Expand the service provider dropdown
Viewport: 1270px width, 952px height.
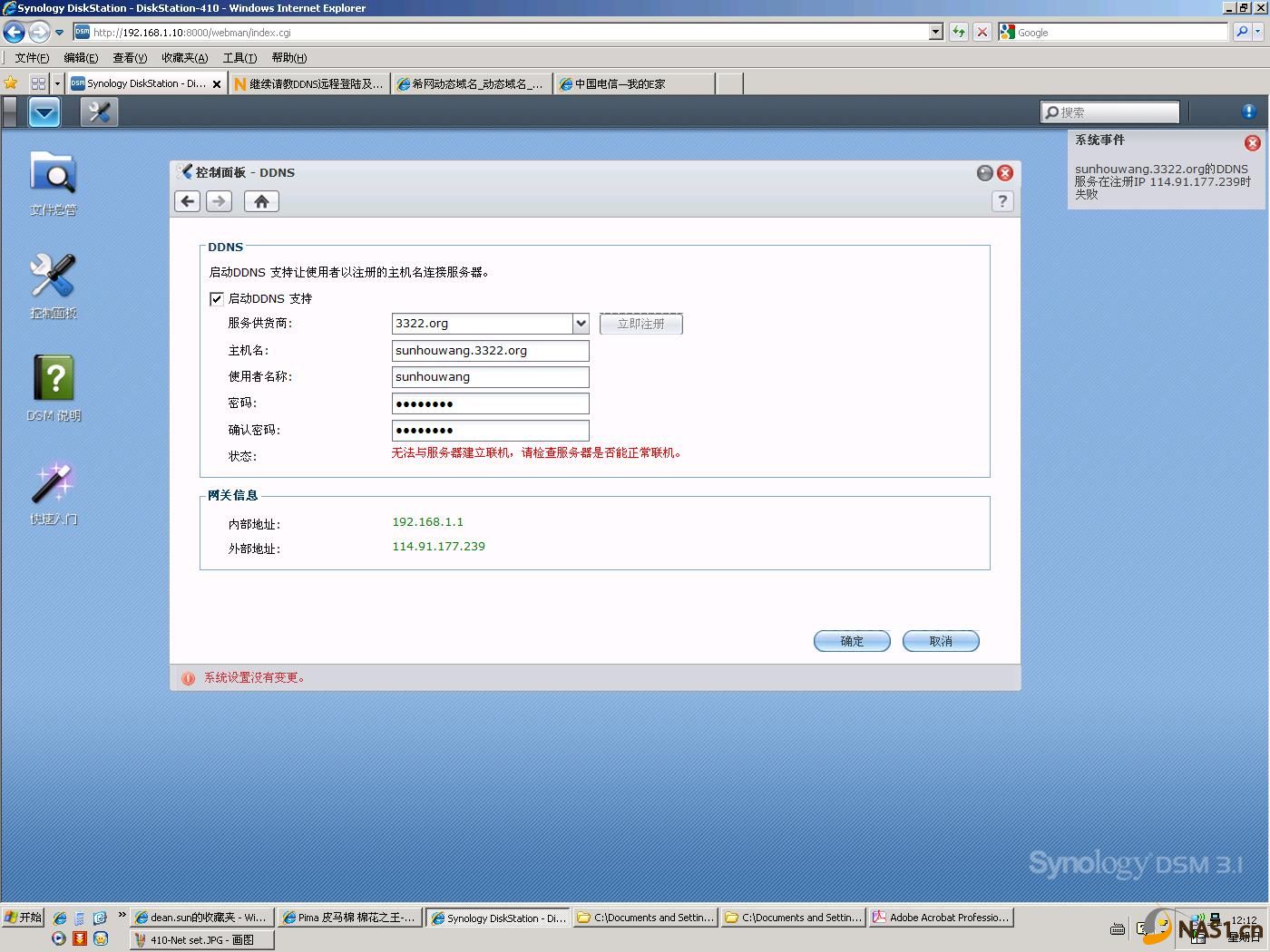point(581,323)
